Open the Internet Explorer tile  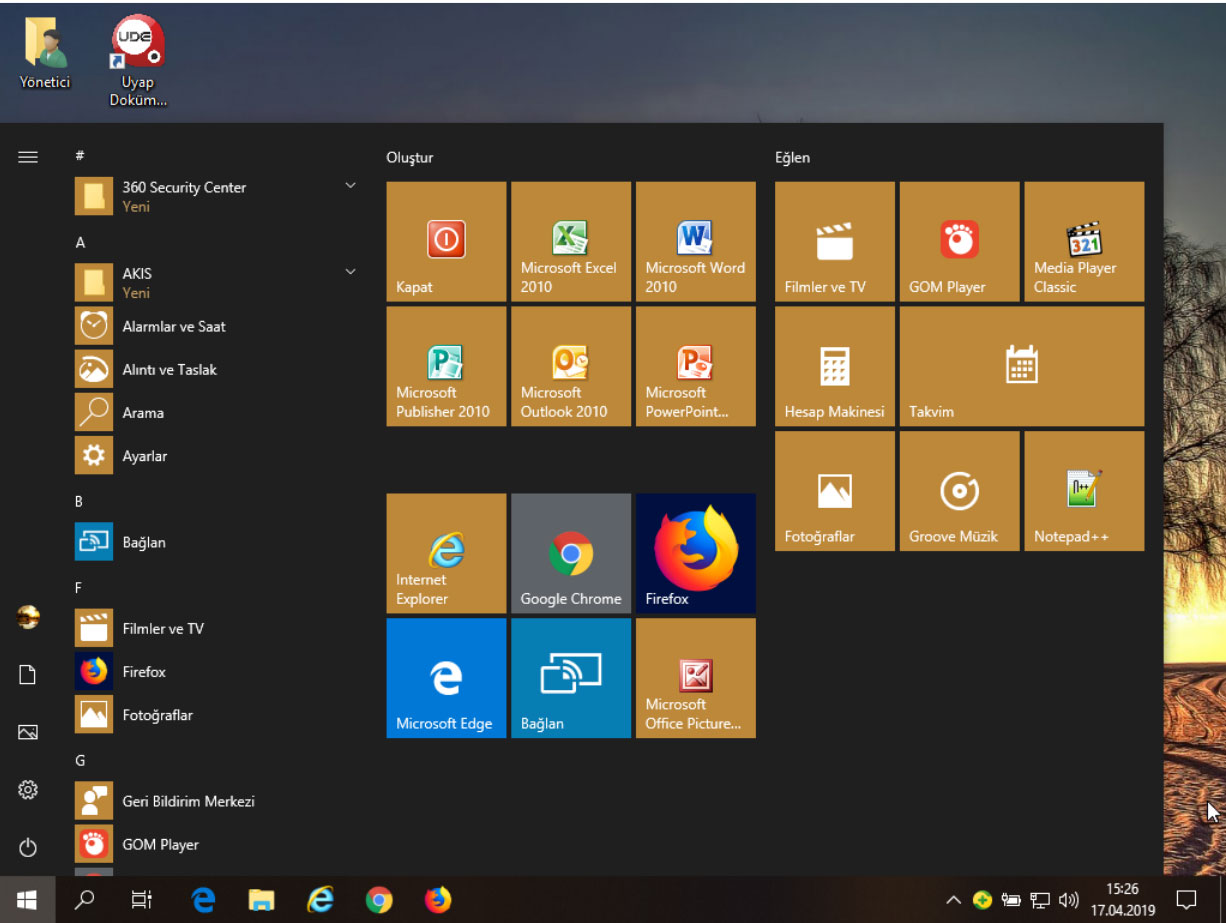pyautogui.click(x=446, y=553)
